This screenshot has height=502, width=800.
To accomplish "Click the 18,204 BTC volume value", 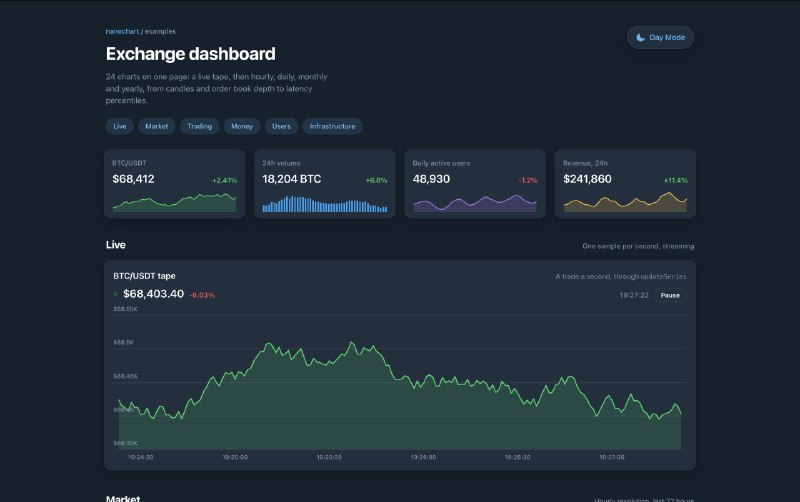I will click(292, 179).
